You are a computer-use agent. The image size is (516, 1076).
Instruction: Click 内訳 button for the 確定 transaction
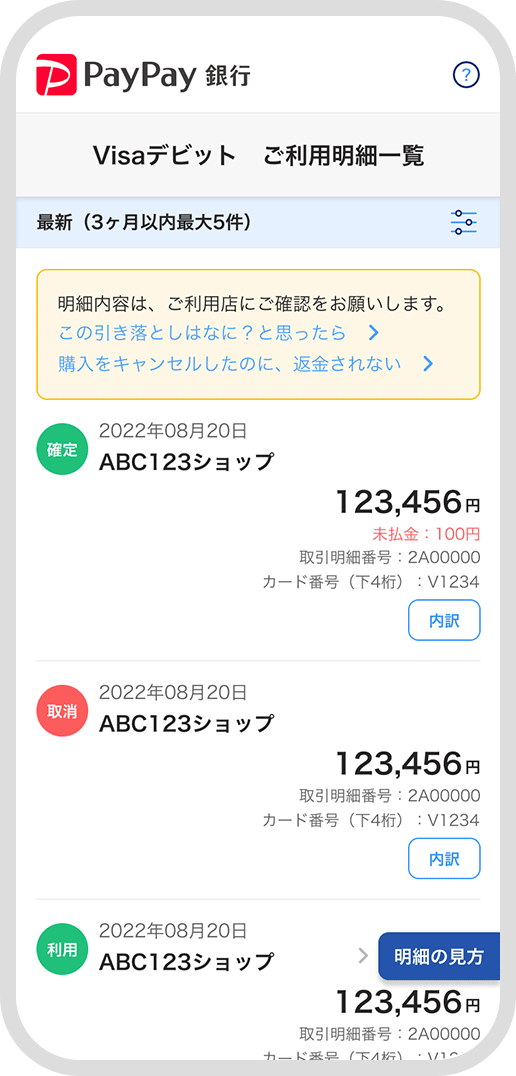(444, 620)
